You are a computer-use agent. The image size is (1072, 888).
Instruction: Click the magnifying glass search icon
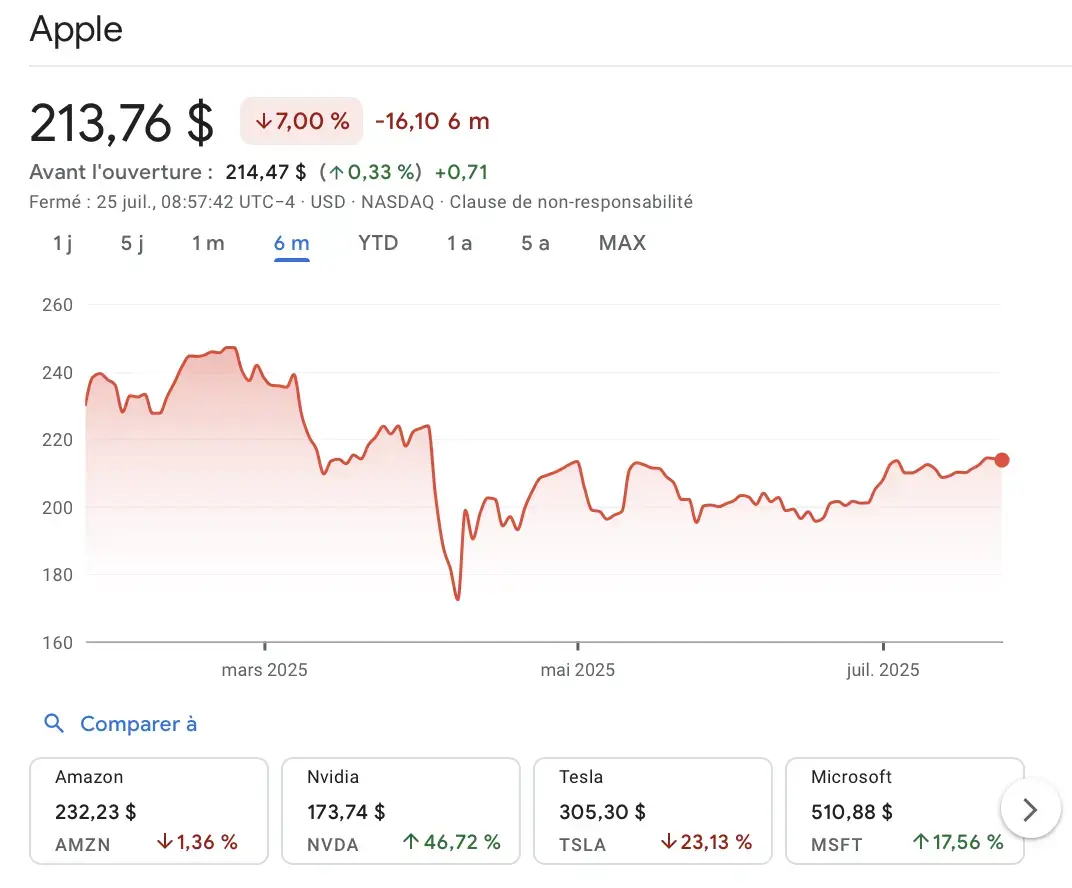pyautogui.click(x=53, y=723)
